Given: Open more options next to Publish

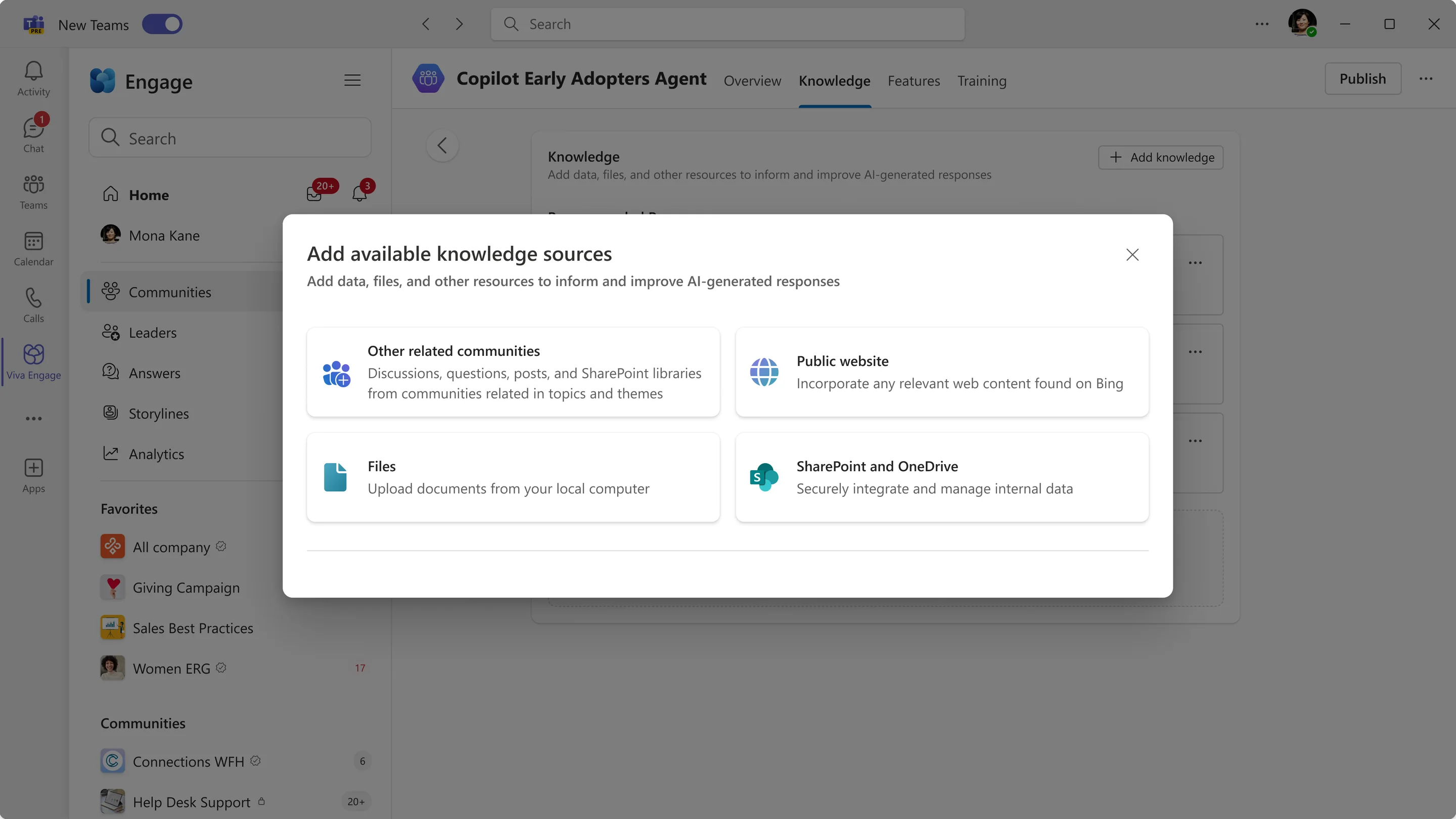Looking at the screenshot, I should point(1426,78).
